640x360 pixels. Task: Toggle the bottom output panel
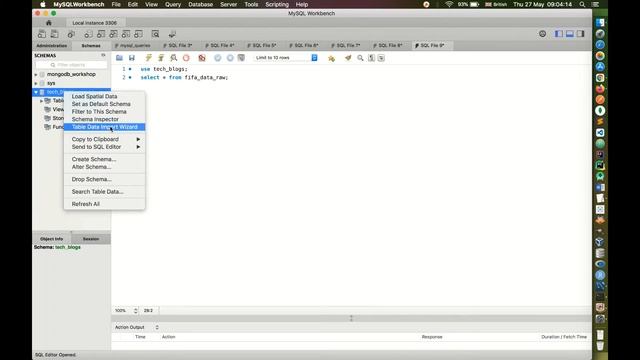pos(570,34)
